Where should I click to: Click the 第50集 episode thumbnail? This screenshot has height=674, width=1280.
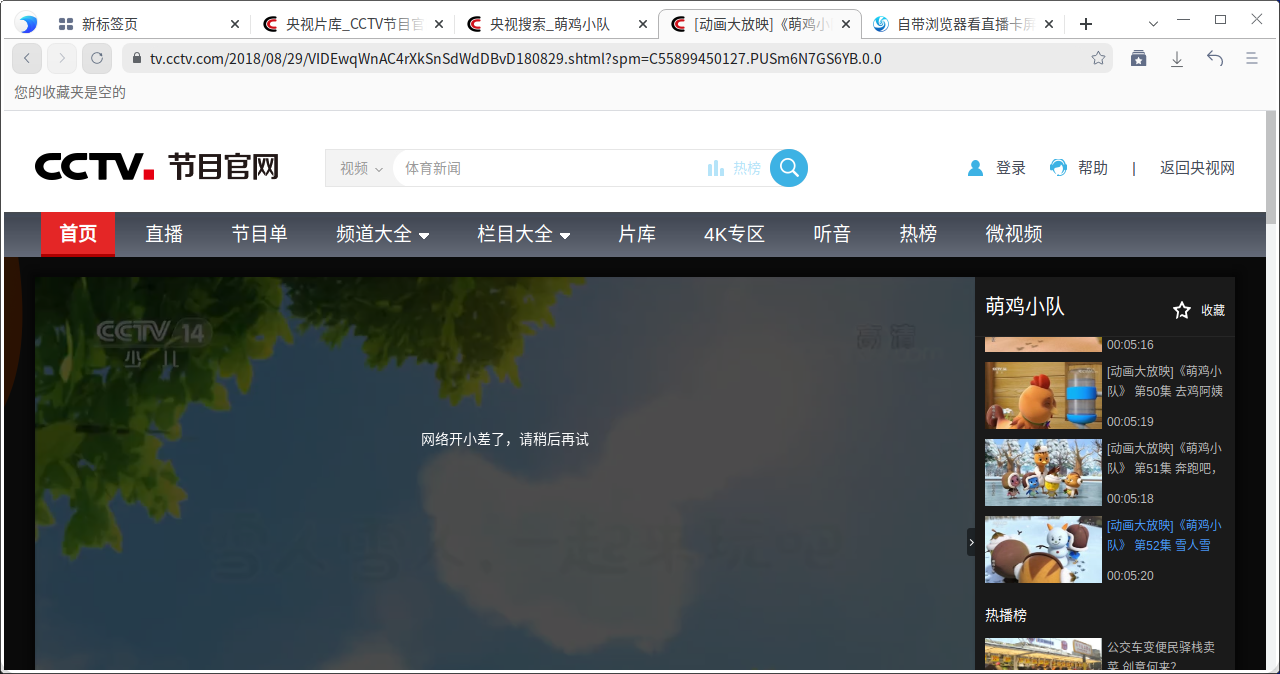click(x=1043, y=396)
